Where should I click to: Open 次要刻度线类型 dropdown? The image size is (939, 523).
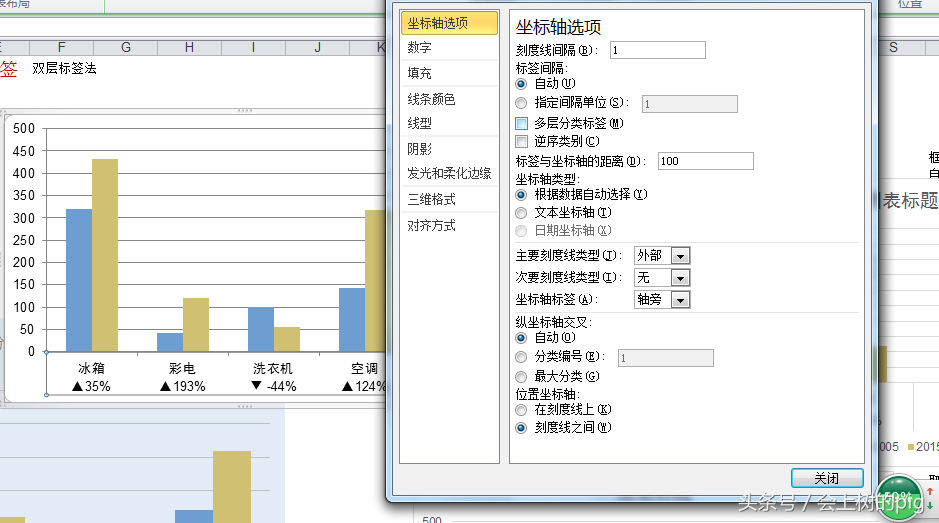[680, 279]
